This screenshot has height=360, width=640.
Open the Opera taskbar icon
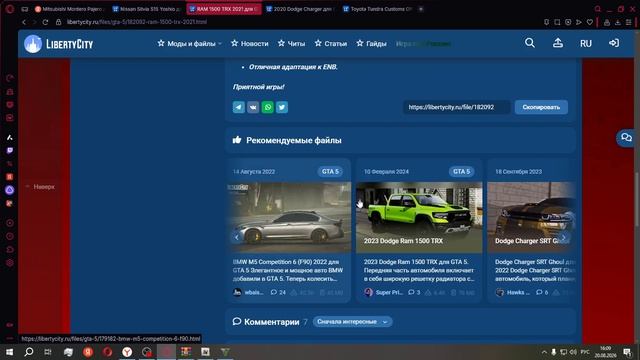[107, 352]
